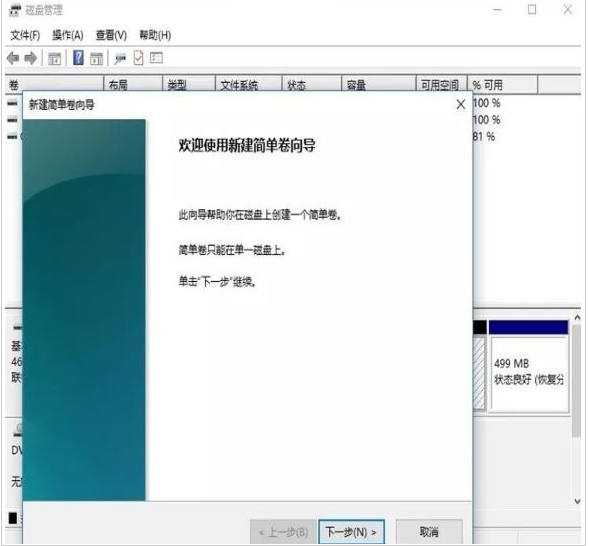Screen dimensions: 589x546
Task: Open the 查看(V) menu
Action: (x=111, y=35)
